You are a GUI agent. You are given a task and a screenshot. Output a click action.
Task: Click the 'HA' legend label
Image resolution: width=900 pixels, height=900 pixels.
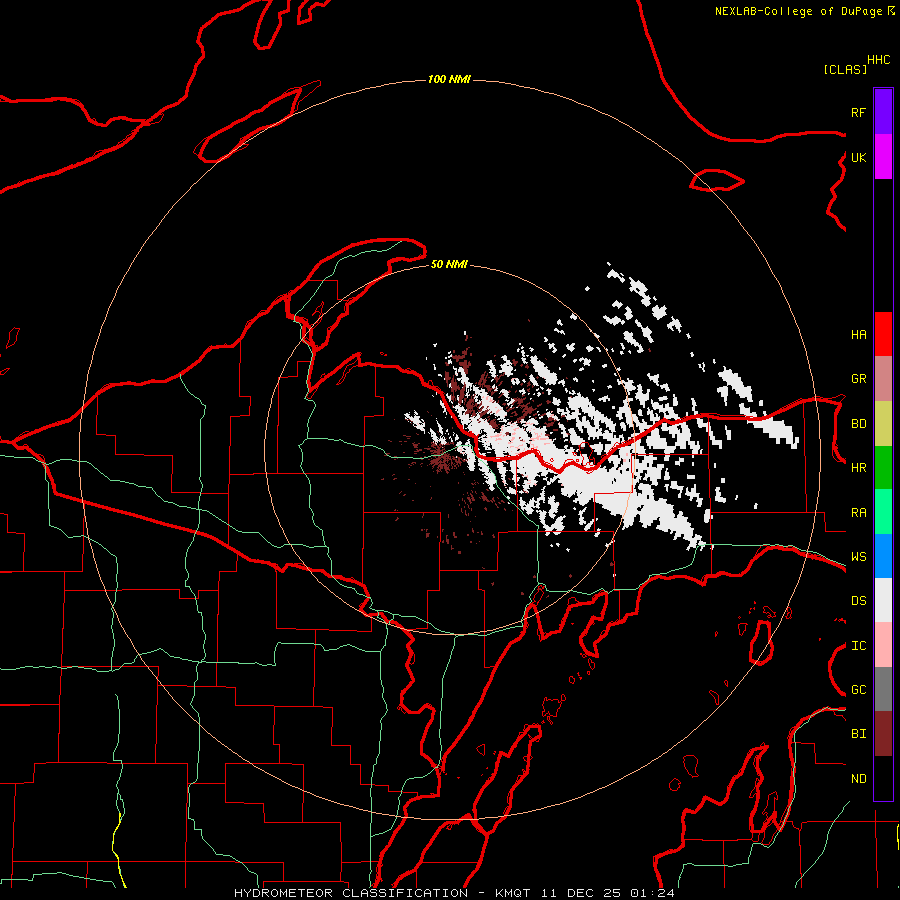click(x=858, y=335)
